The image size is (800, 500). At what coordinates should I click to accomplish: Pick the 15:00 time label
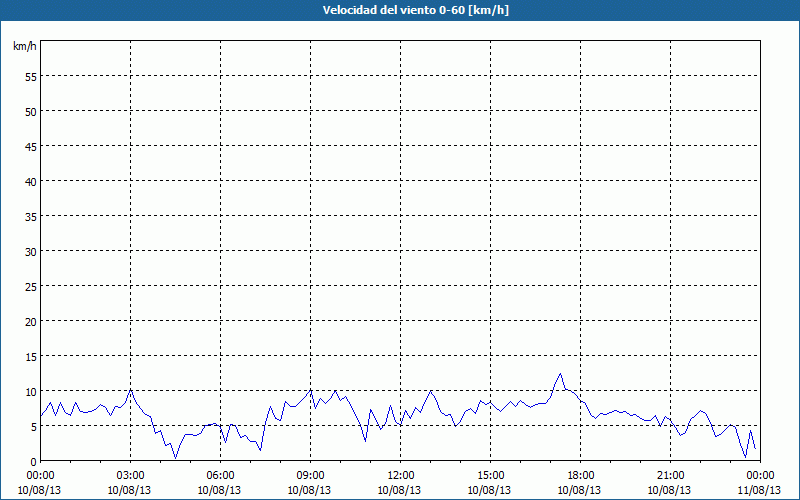[490, 476]
